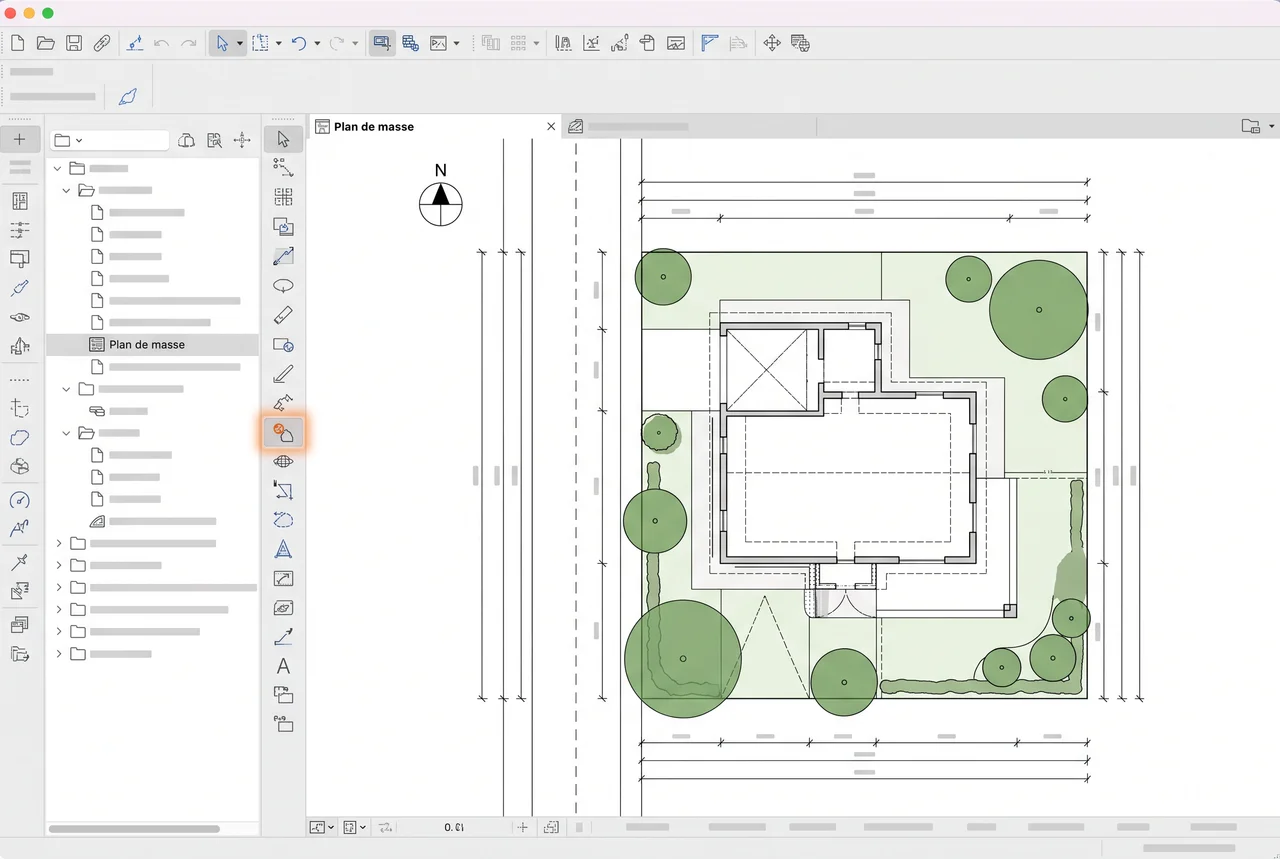Viewport: 1280px width, 859px height.
Task: Open a file using the folder icon
Action: [x=45, y=43]
